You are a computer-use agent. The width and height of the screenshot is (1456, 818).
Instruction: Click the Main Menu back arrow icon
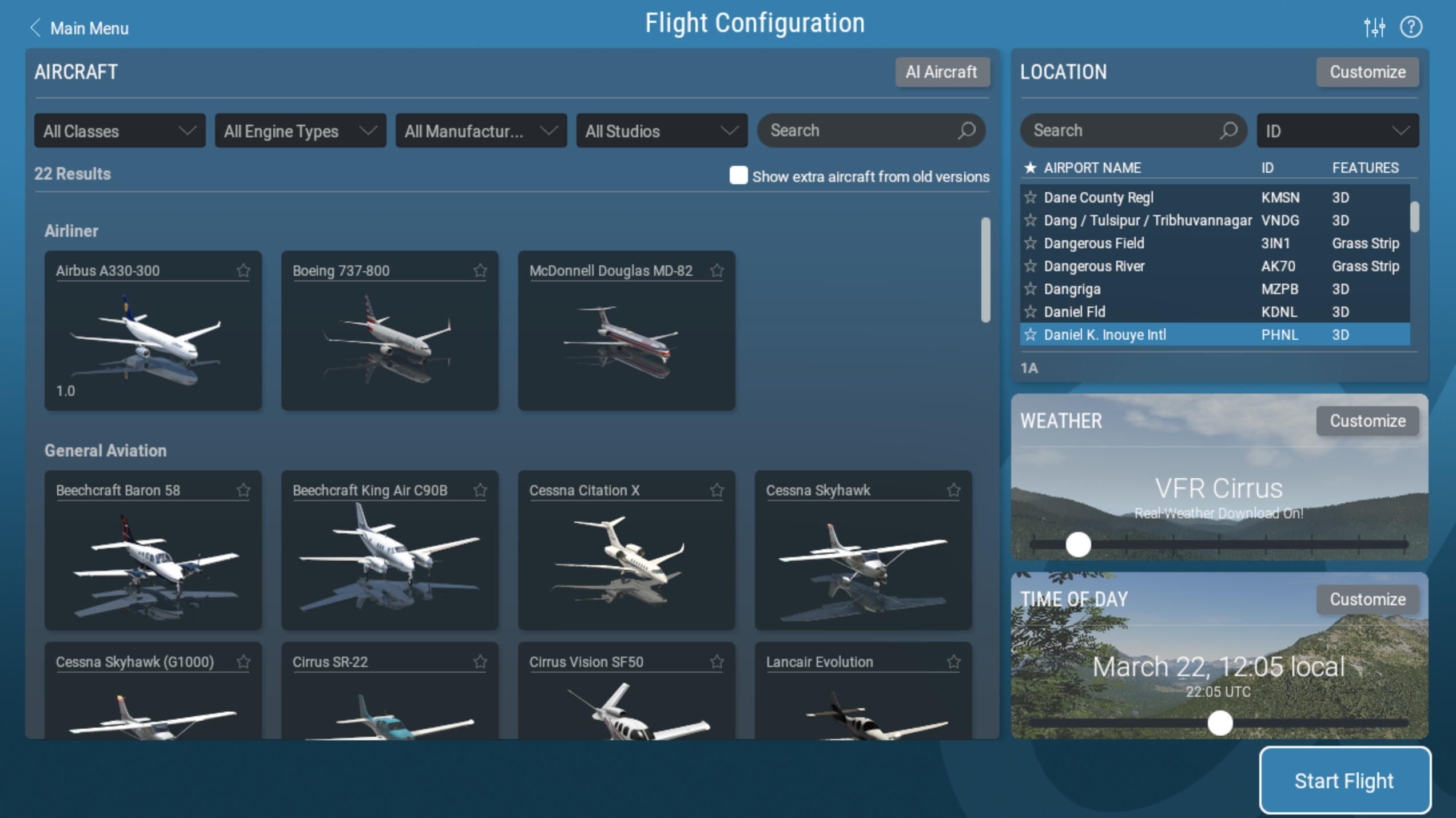pyautogui.click(x=36, y=27)
